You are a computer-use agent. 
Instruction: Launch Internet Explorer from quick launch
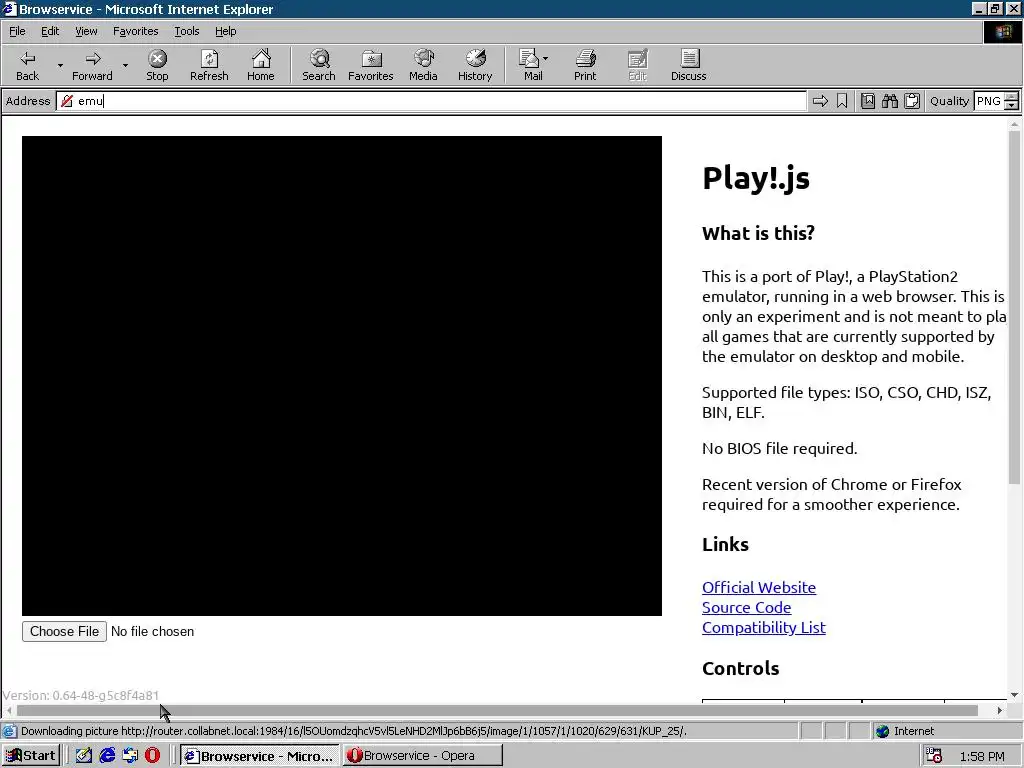coord(107,756)
